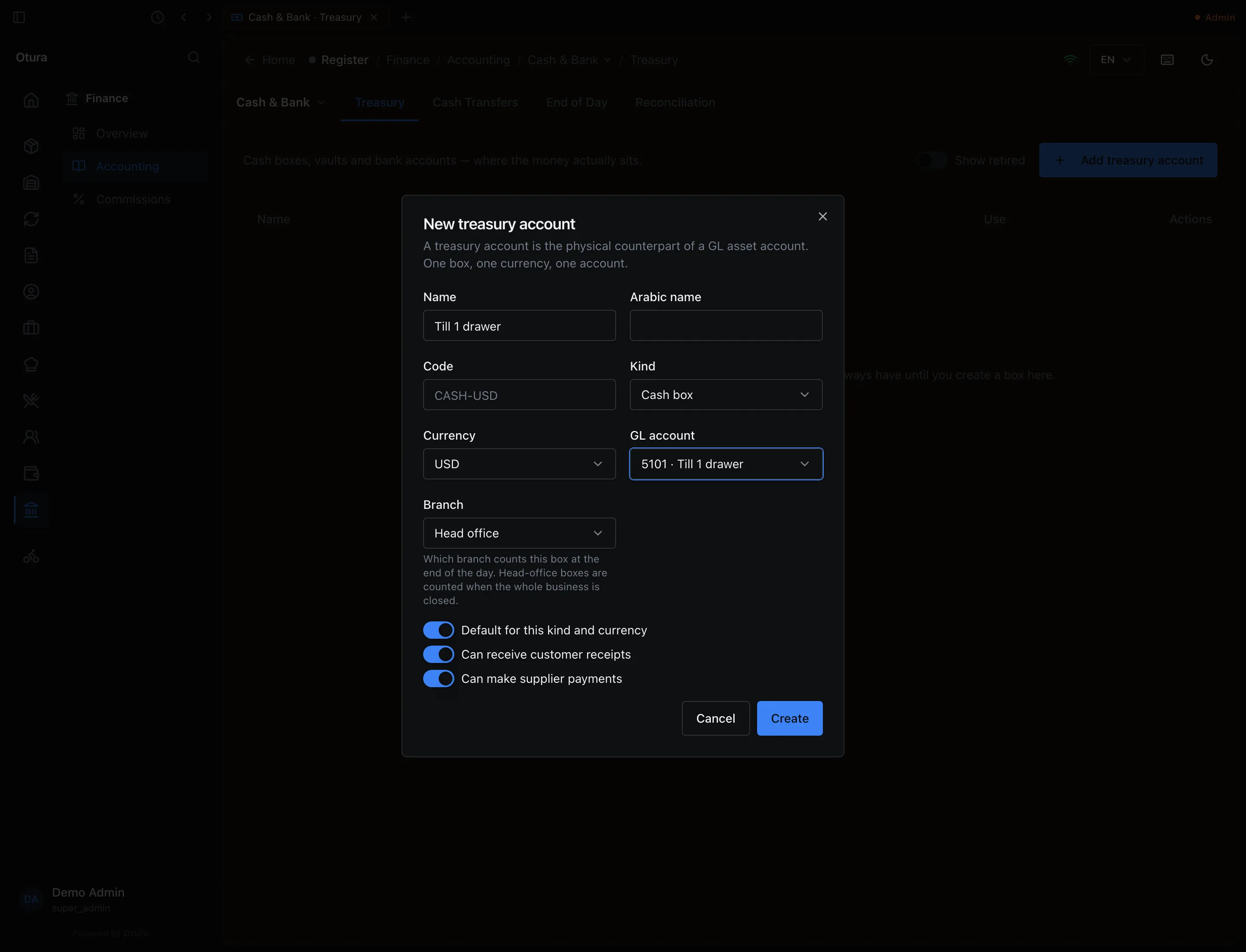Open the refresh cycle sidebar icon
Image resolution: width=1246 pixels, height=952 pixels.
click(x=31, y=219)
